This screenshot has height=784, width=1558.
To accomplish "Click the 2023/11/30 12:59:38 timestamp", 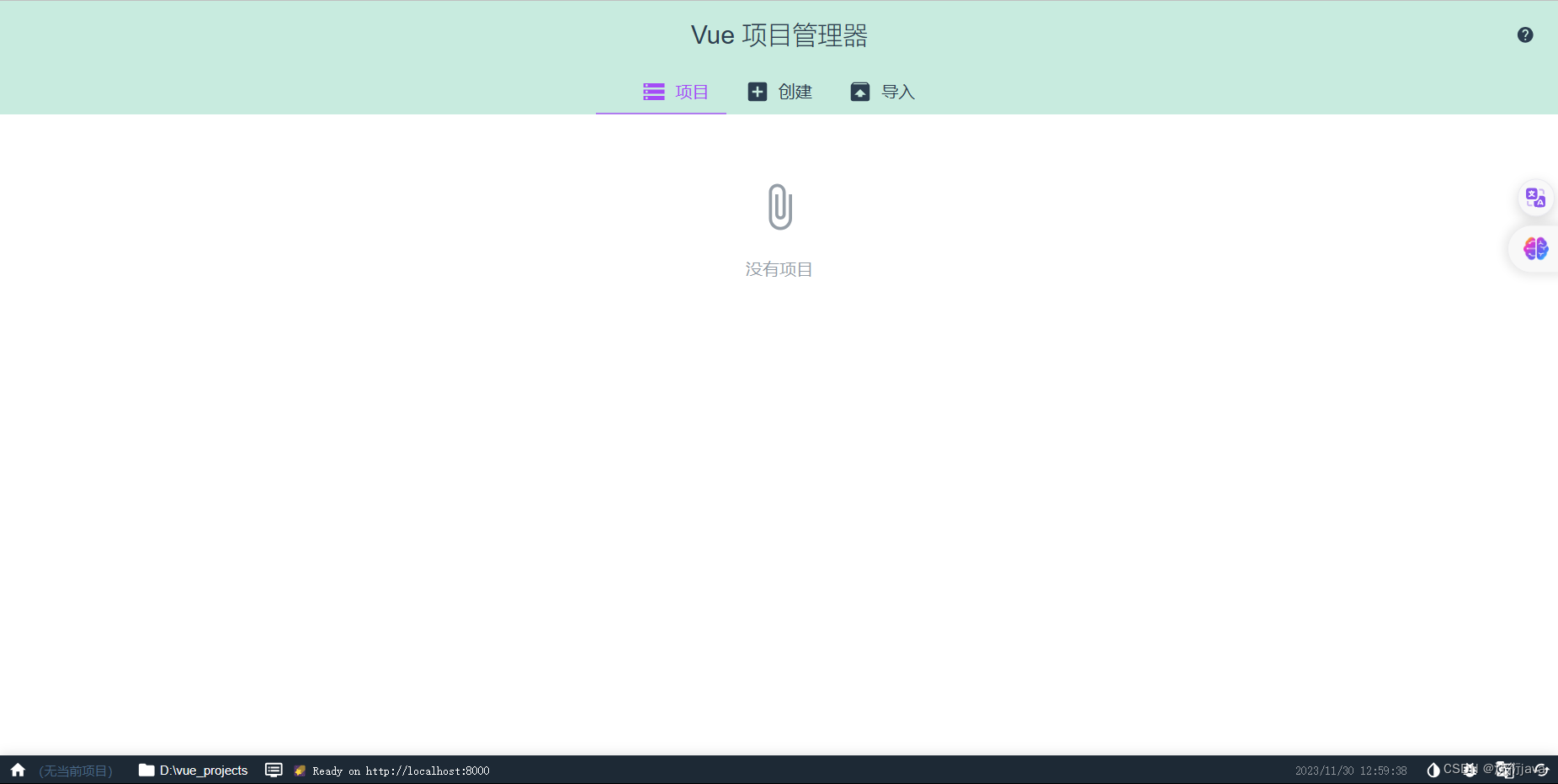I will coord(1351,771).
